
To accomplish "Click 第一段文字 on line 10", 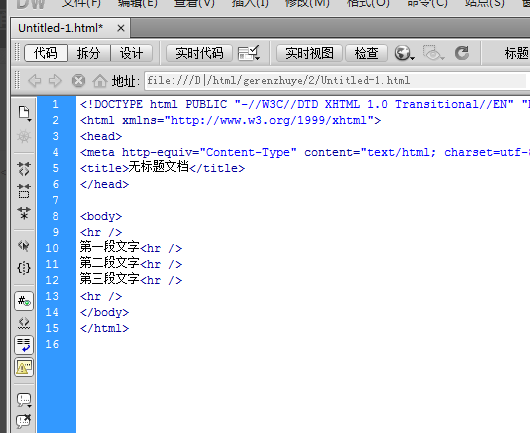I will (x=110, y=247).
